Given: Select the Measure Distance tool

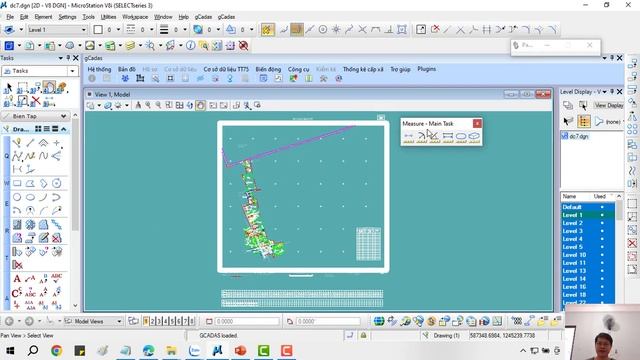Looking at the screenshot, I should tap(409, 137).
